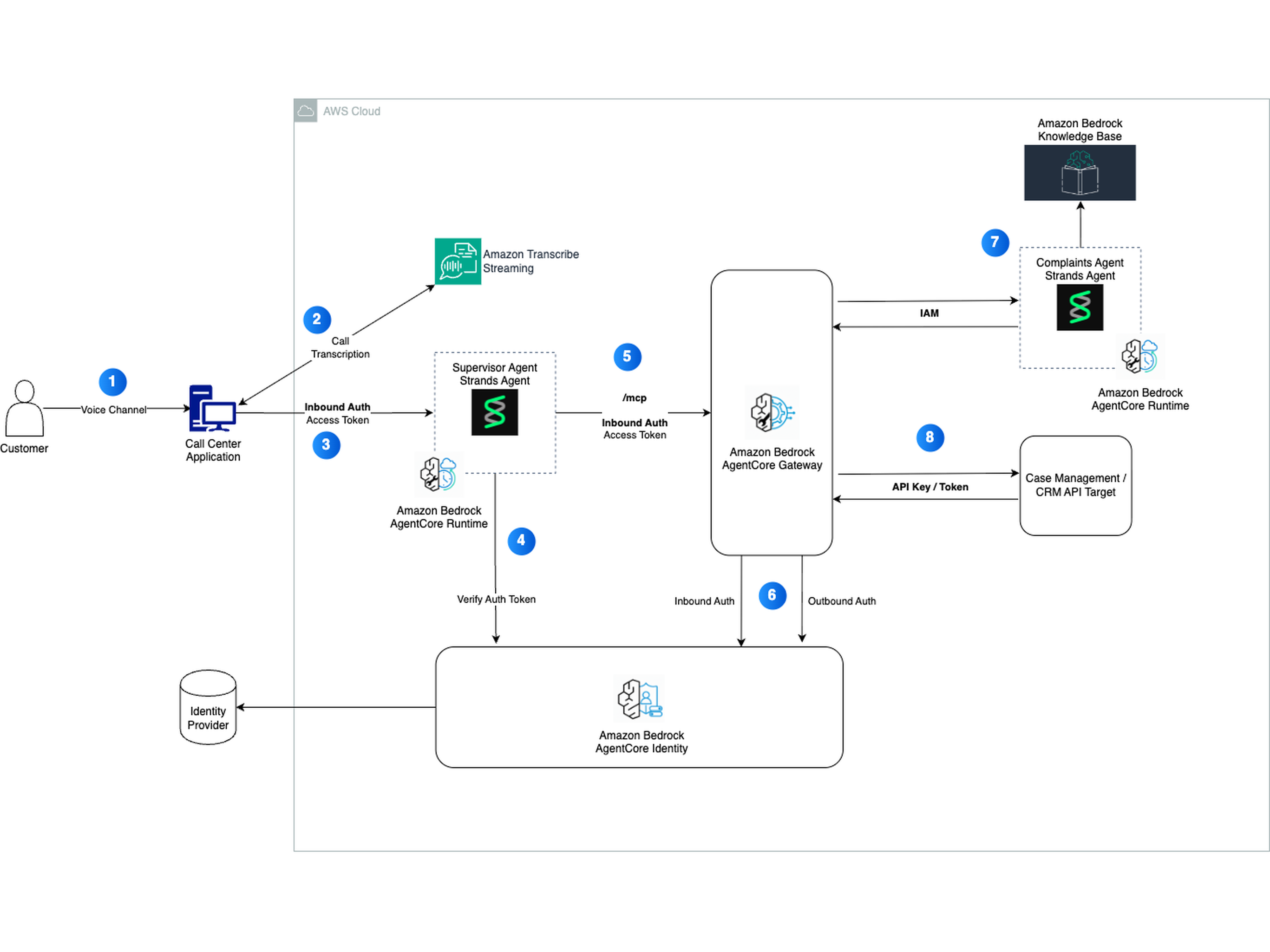
Task: Click 'Supervisor Agent Strands Agent' title
Action: [494, 373]
